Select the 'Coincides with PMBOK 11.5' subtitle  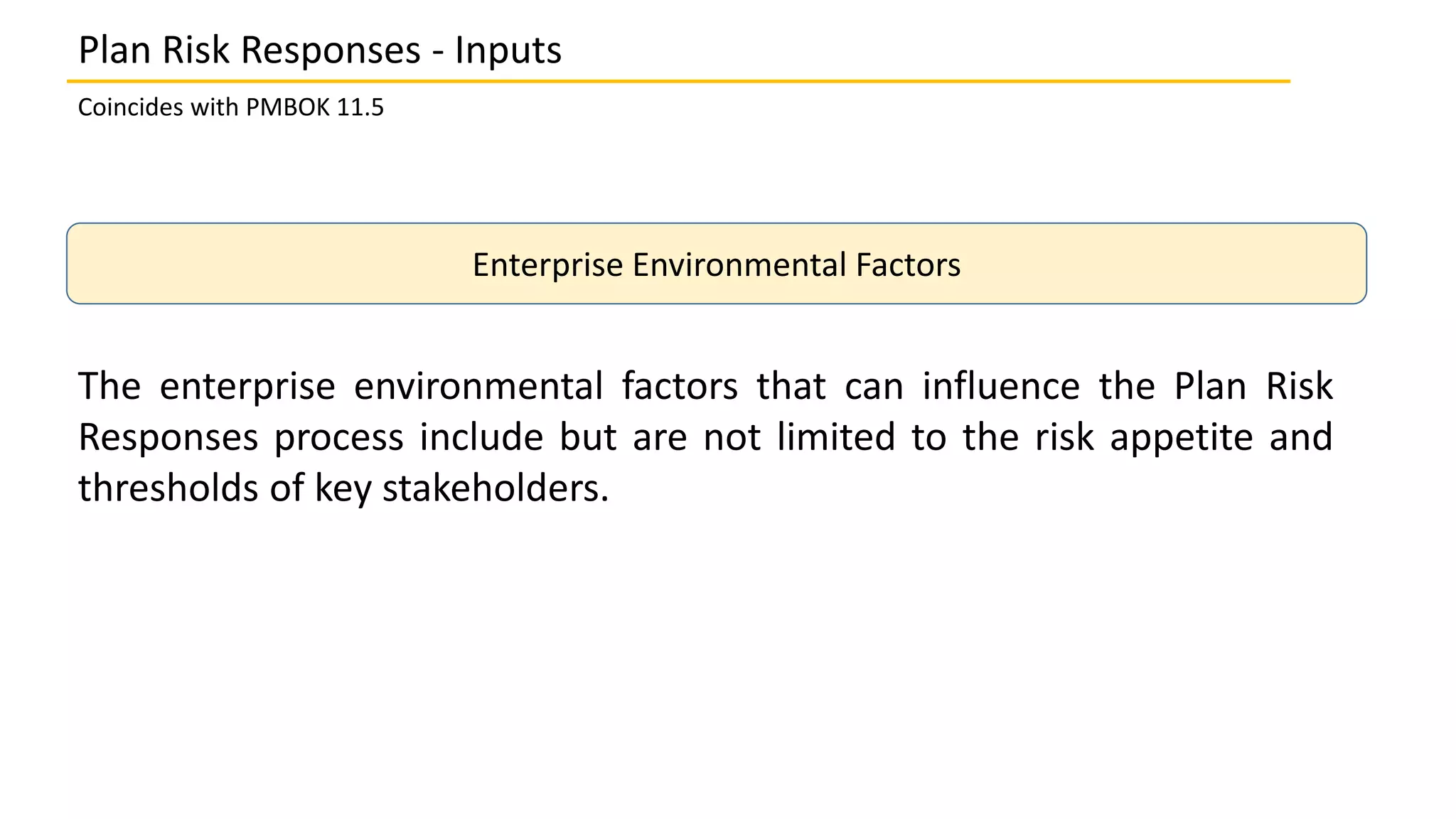(x=231, y=107)
